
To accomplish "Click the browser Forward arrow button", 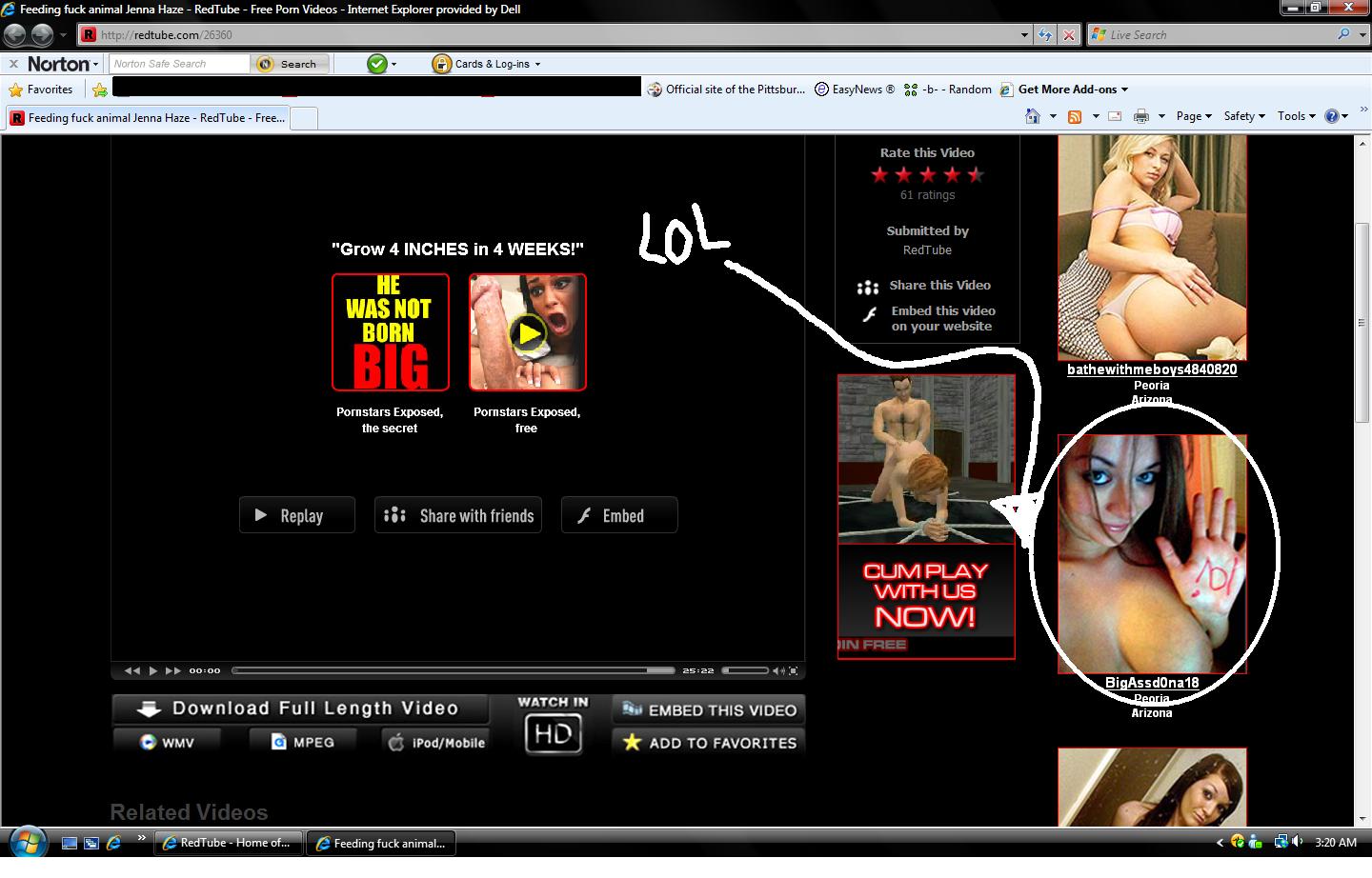I will click(x=41, y=35).
